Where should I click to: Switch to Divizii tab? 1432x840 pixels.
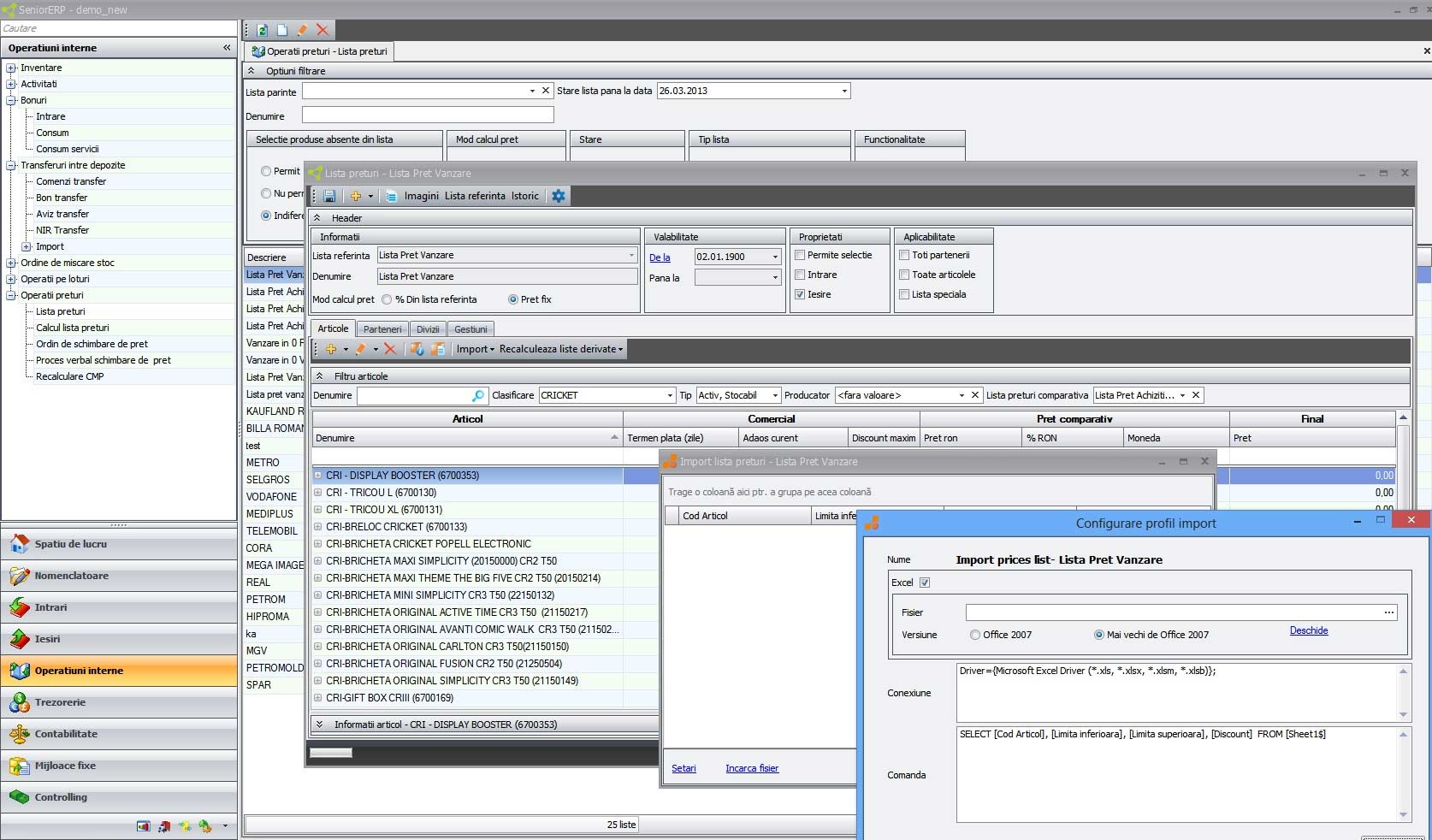point(428,329)
